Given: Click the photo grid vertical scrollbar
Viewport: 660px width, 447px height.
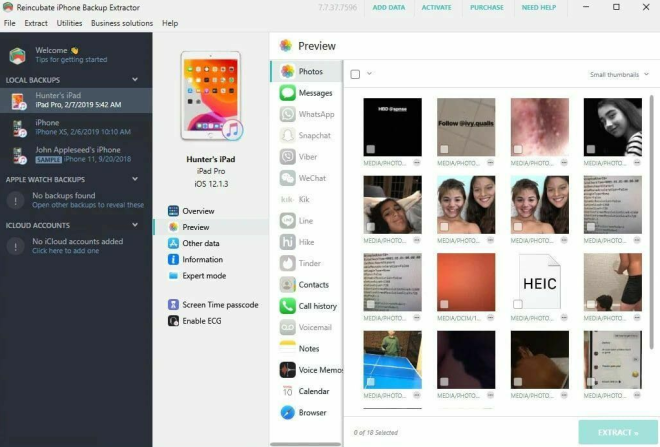Looking at the screenshot, I should [x=652, y=222].
